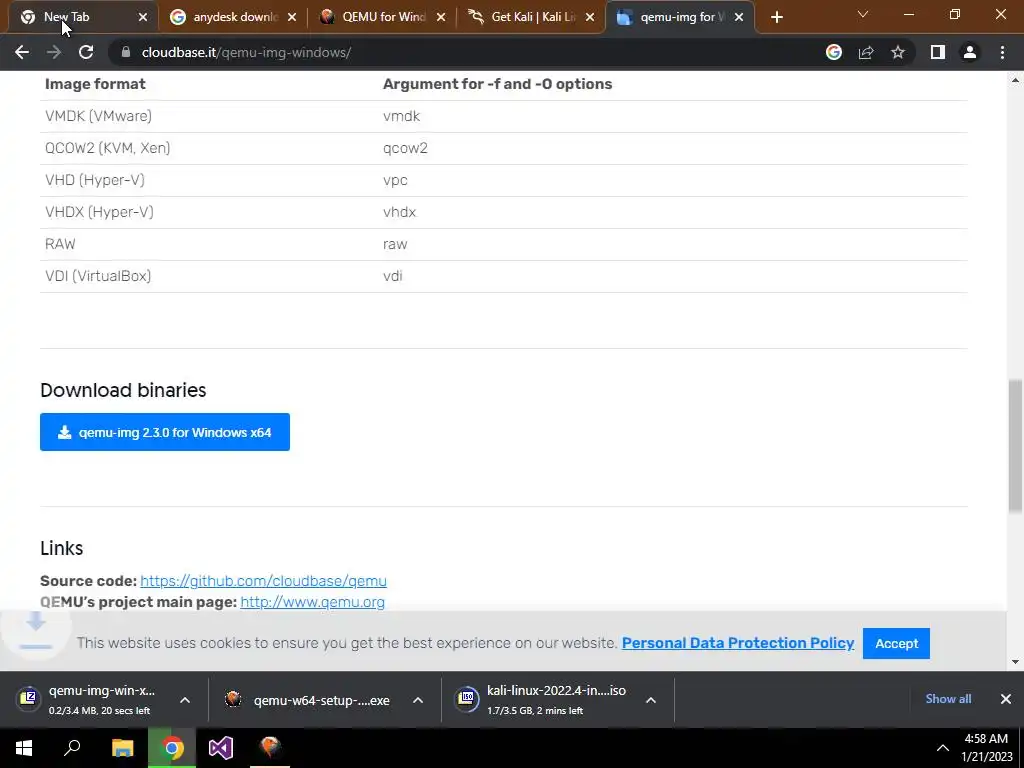
Task: Close the qemu-img for Windows tab
Action: [x=739, y=18]
